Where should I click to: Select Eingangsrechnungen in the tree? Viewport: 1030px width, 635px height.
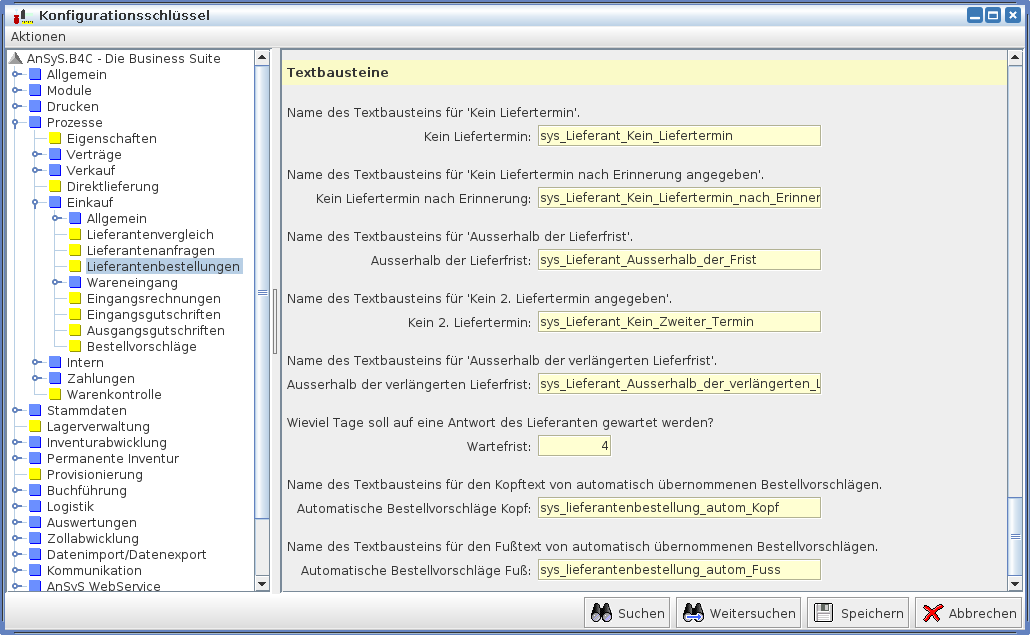153,299
